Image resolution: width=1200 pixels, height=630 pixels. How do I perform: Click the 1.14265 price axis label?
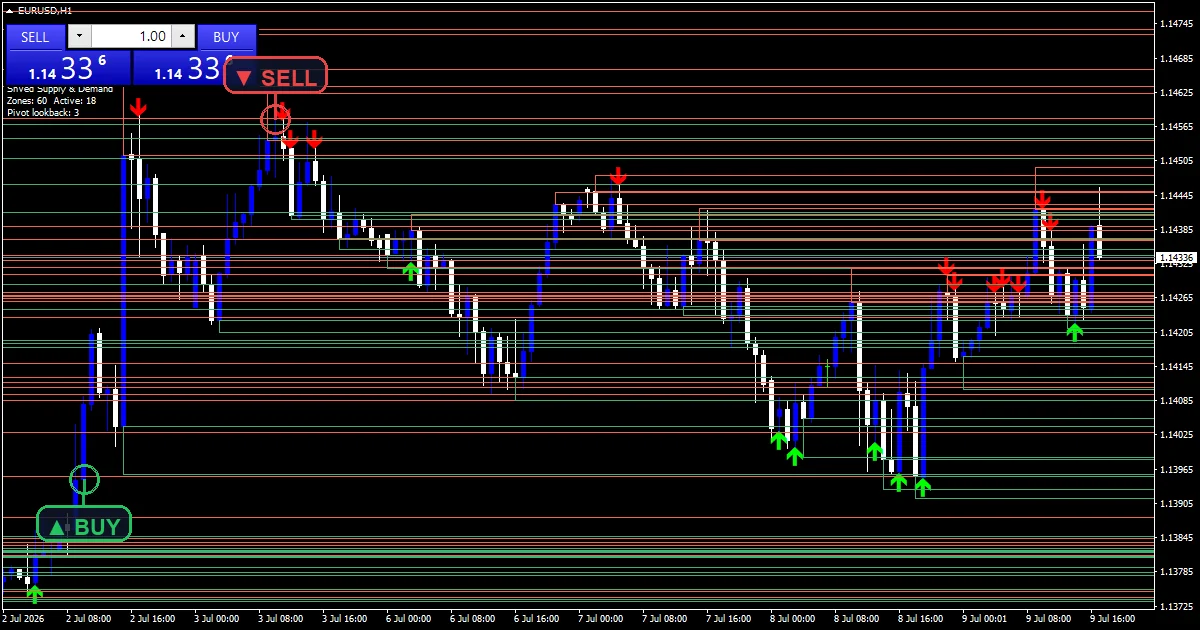click(x=1175, y=298)
